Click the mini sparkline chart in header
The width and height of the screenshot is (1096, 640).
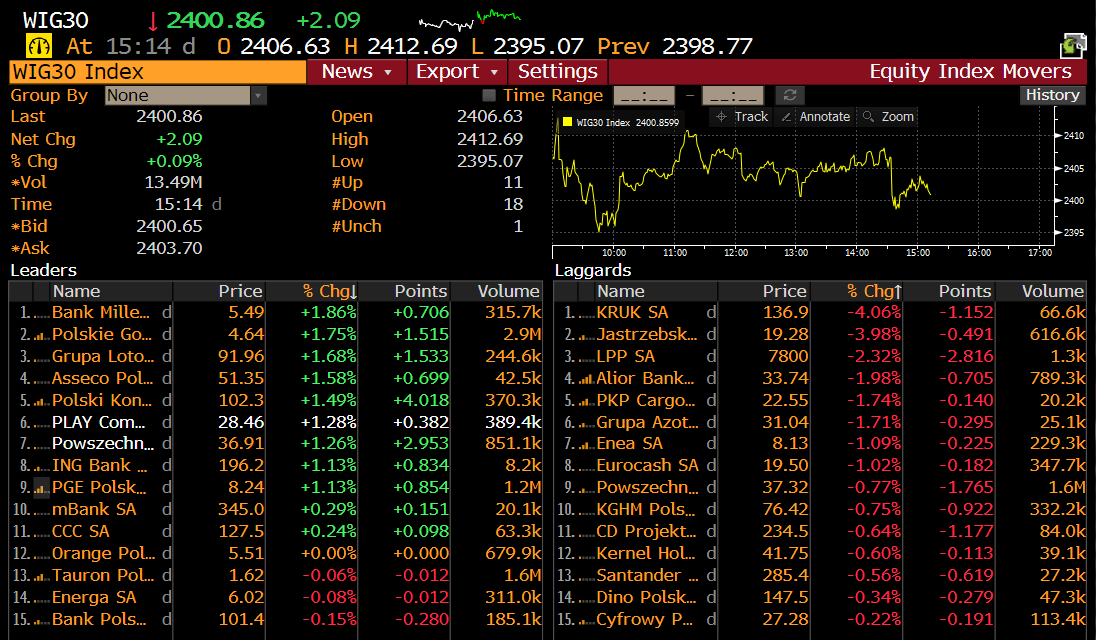coord(469,20)
